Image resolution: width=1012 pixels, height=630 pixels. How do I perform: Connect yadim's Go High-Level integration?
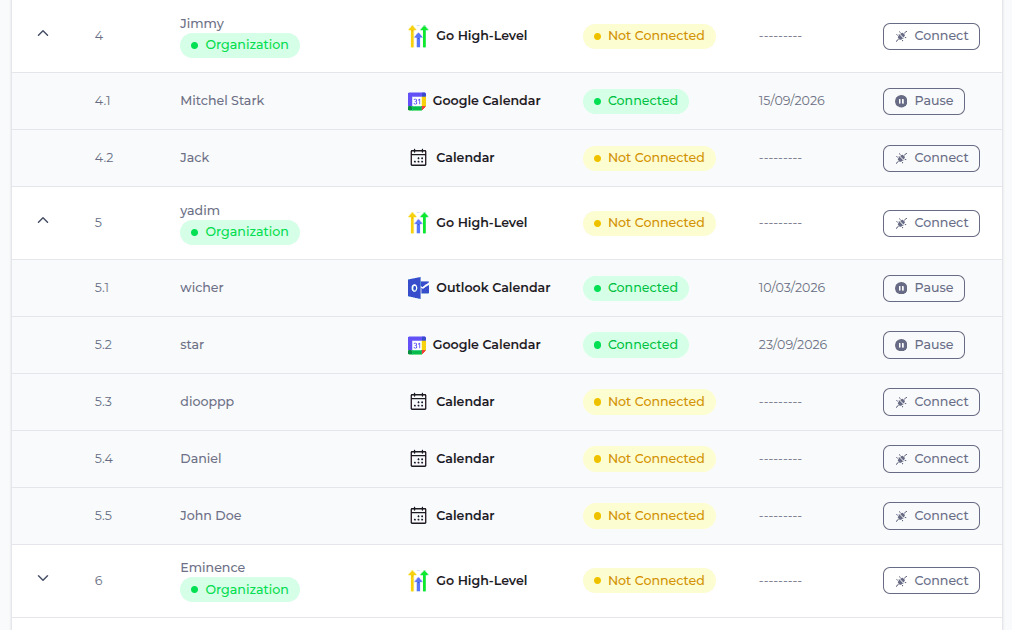pos(931,223)
